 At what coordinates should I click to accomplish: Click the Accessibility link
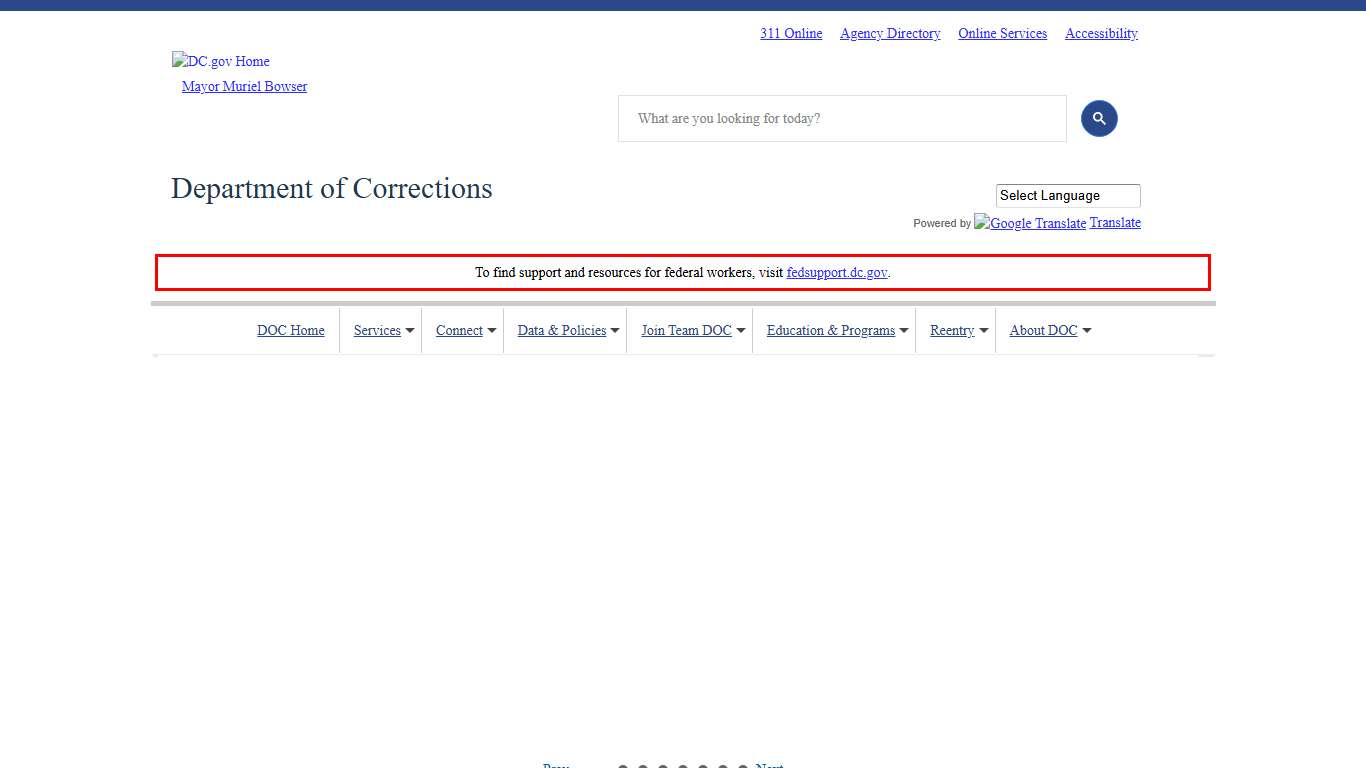click(1101, 34)
